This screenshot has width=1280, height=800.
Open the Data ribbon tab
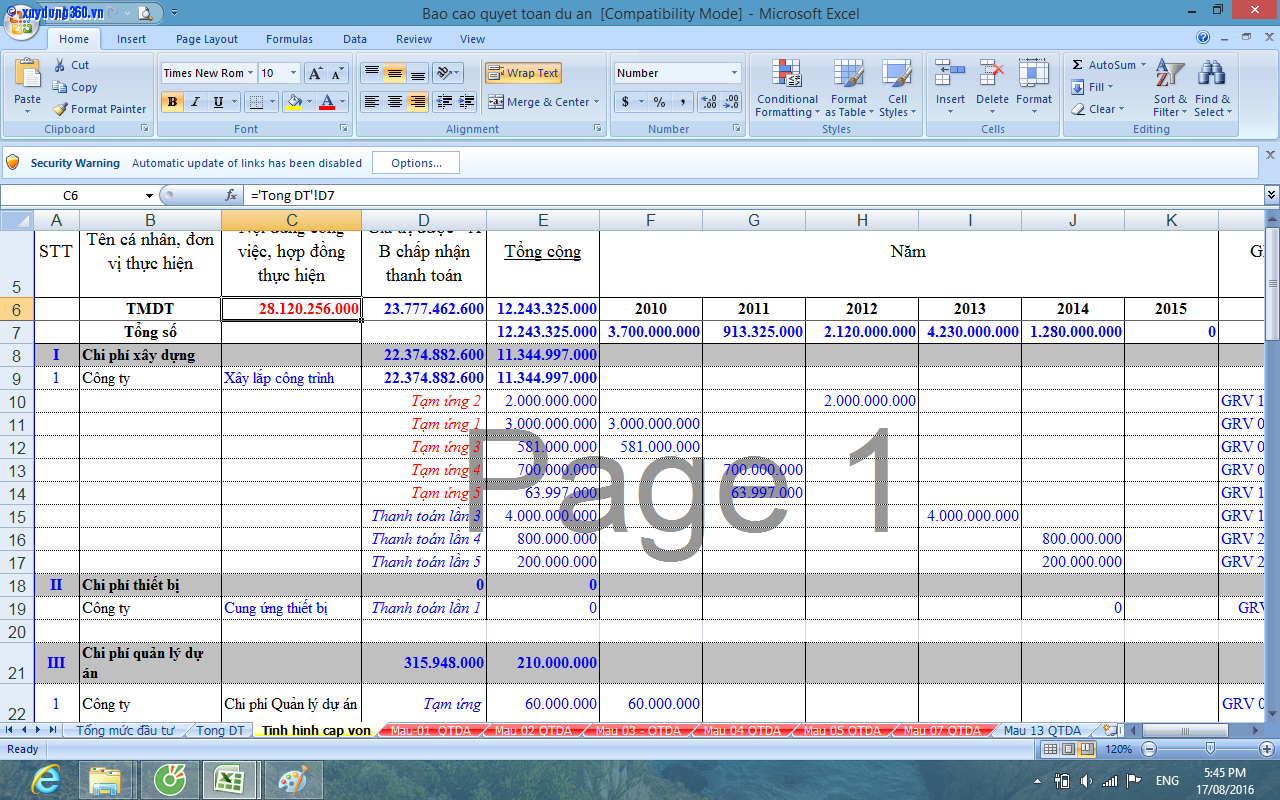355,39
